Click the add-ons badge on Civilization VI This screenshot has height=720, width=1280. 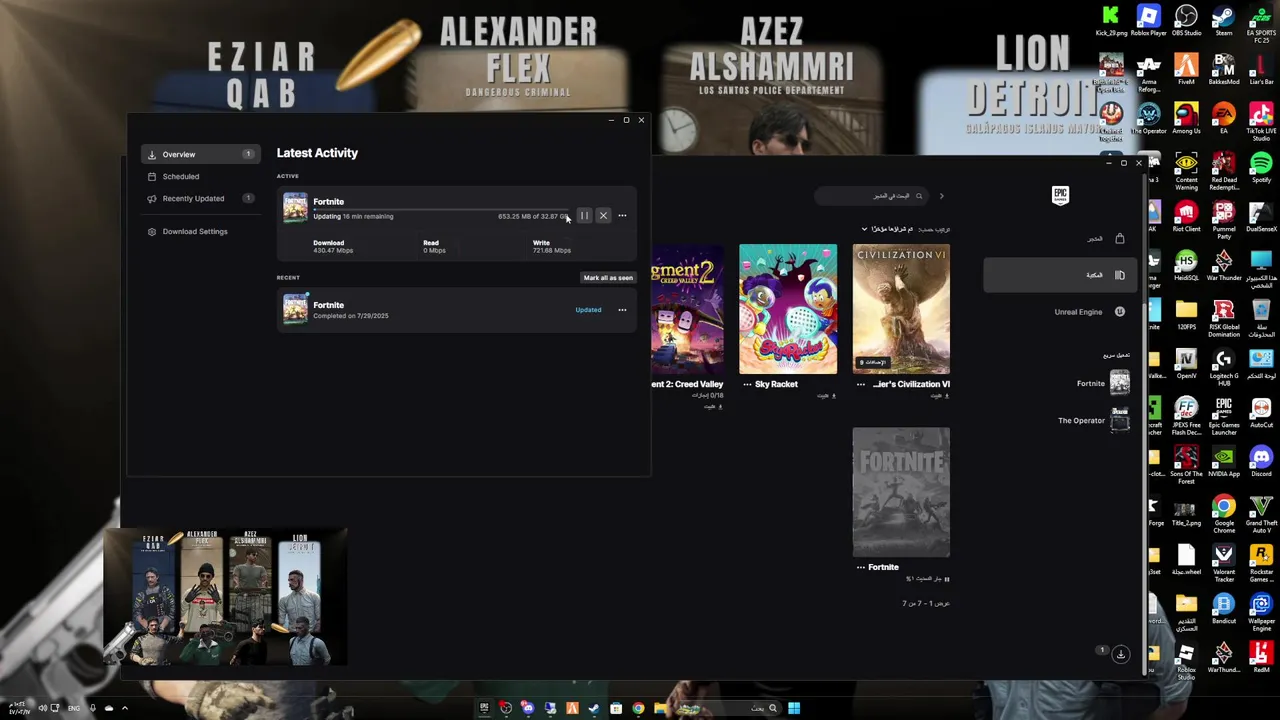[x=875, y=362]
